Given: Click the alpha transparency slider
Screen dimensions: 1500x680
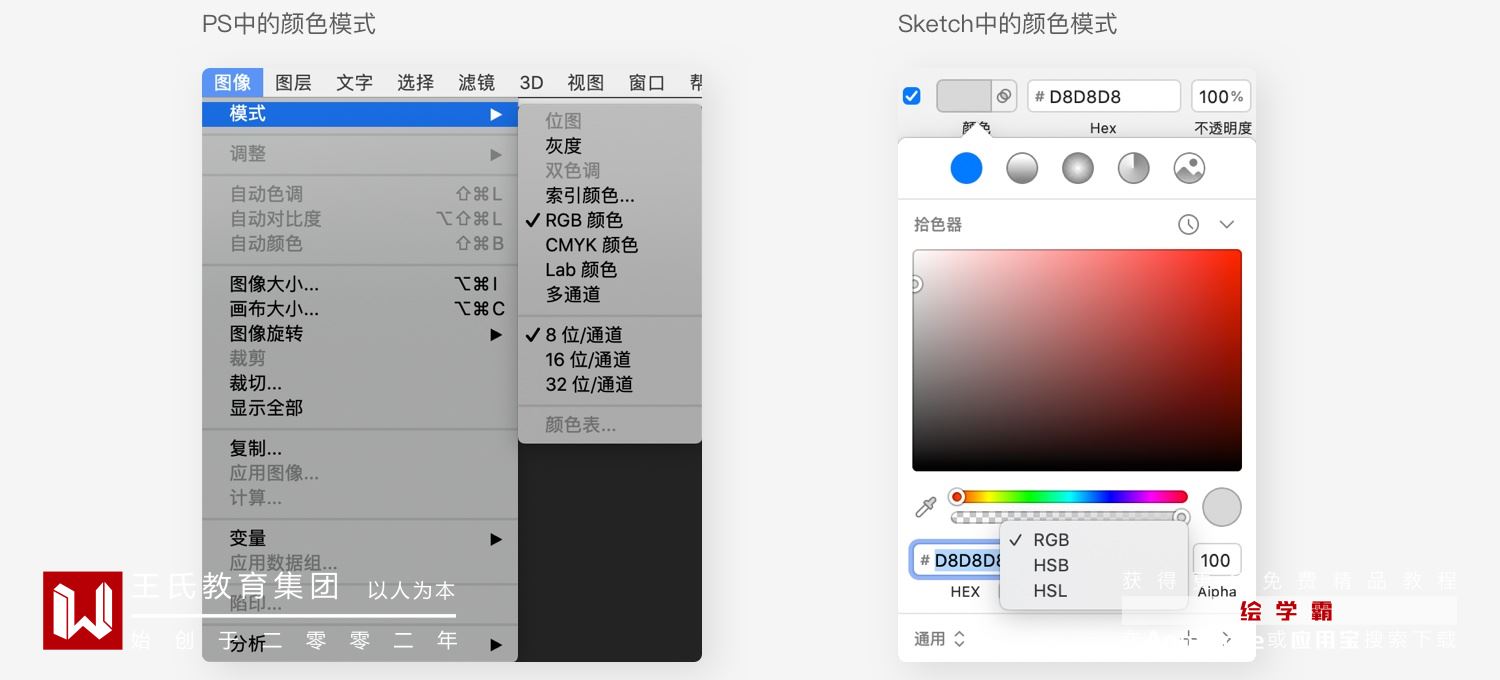Looking at the screenshot, I should click(1069, 518).
